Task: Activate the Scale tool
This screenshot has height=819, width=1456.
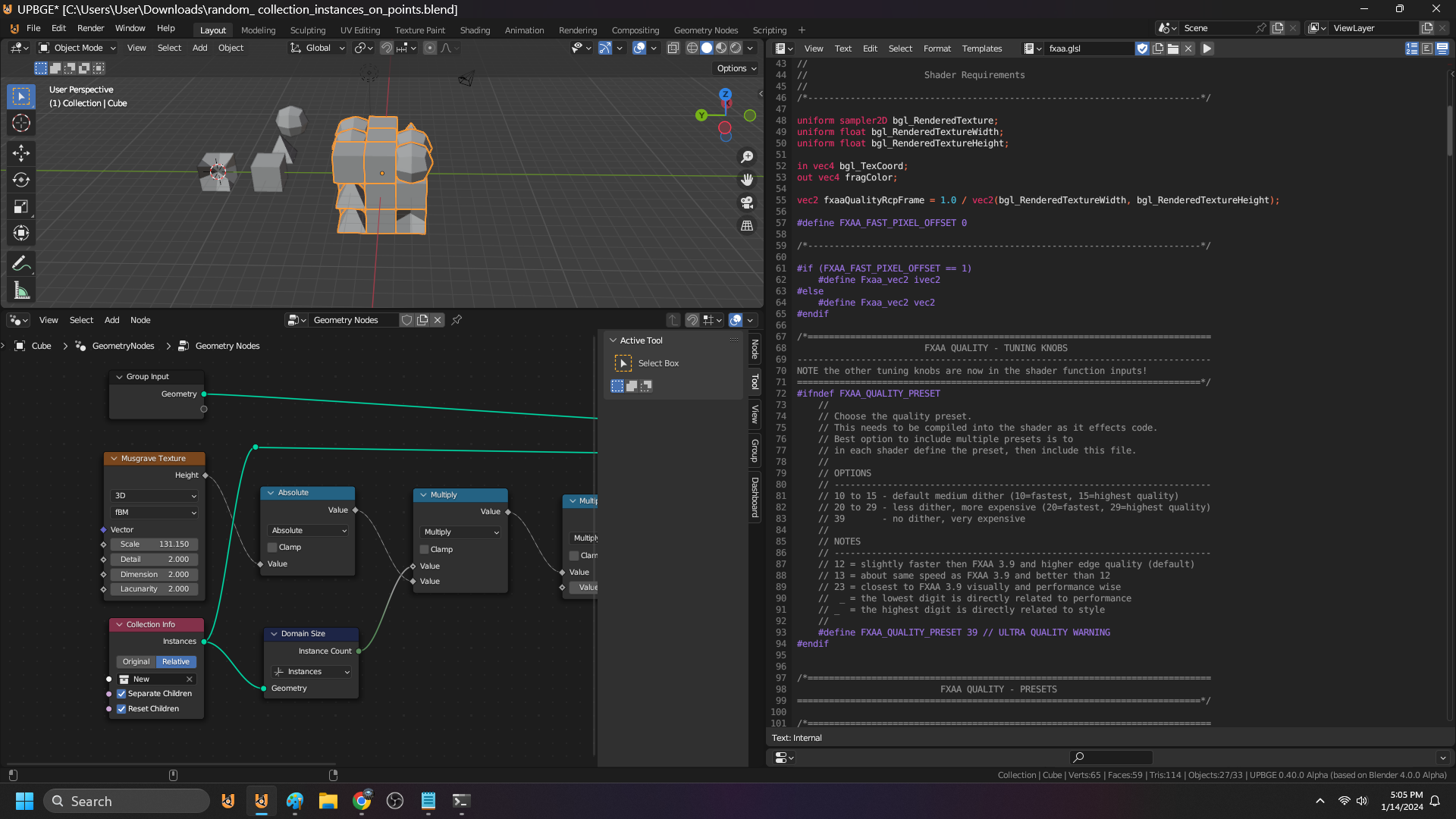Action: tap(21, 206)
